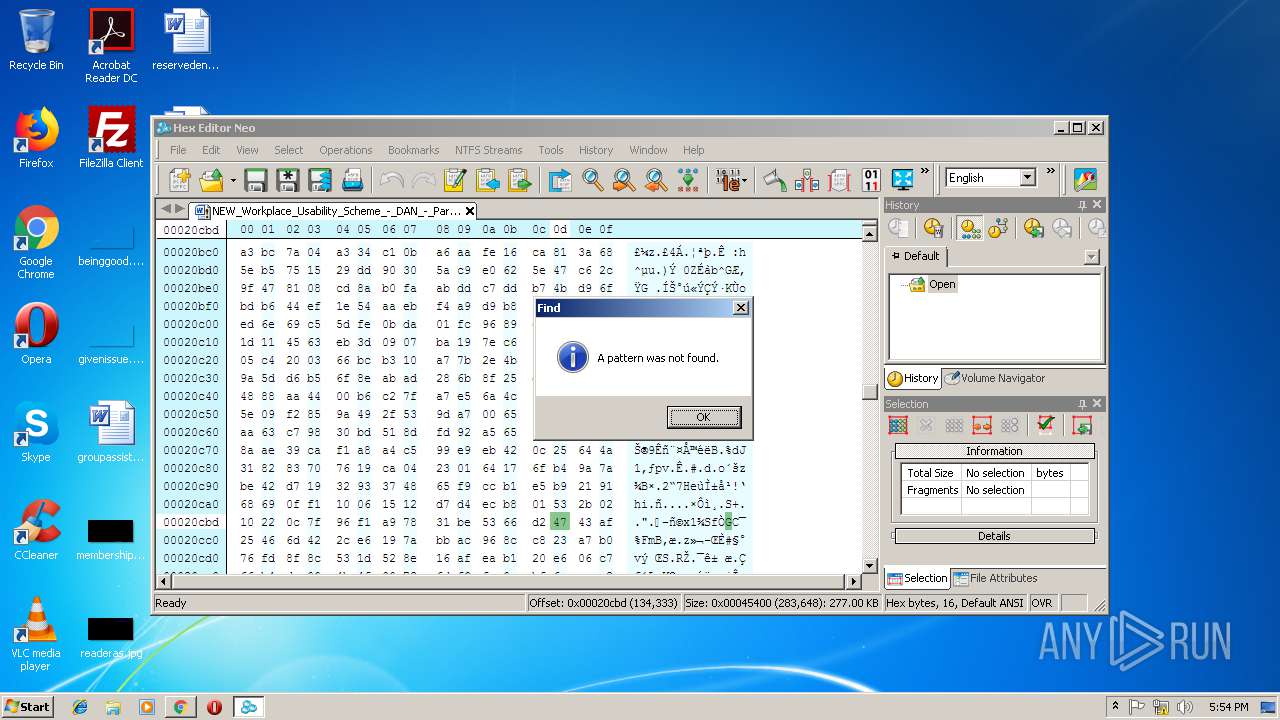The image size is (1280, 720).
Task: Click the Save floppy disk icon
Action: tap(256, 180)
